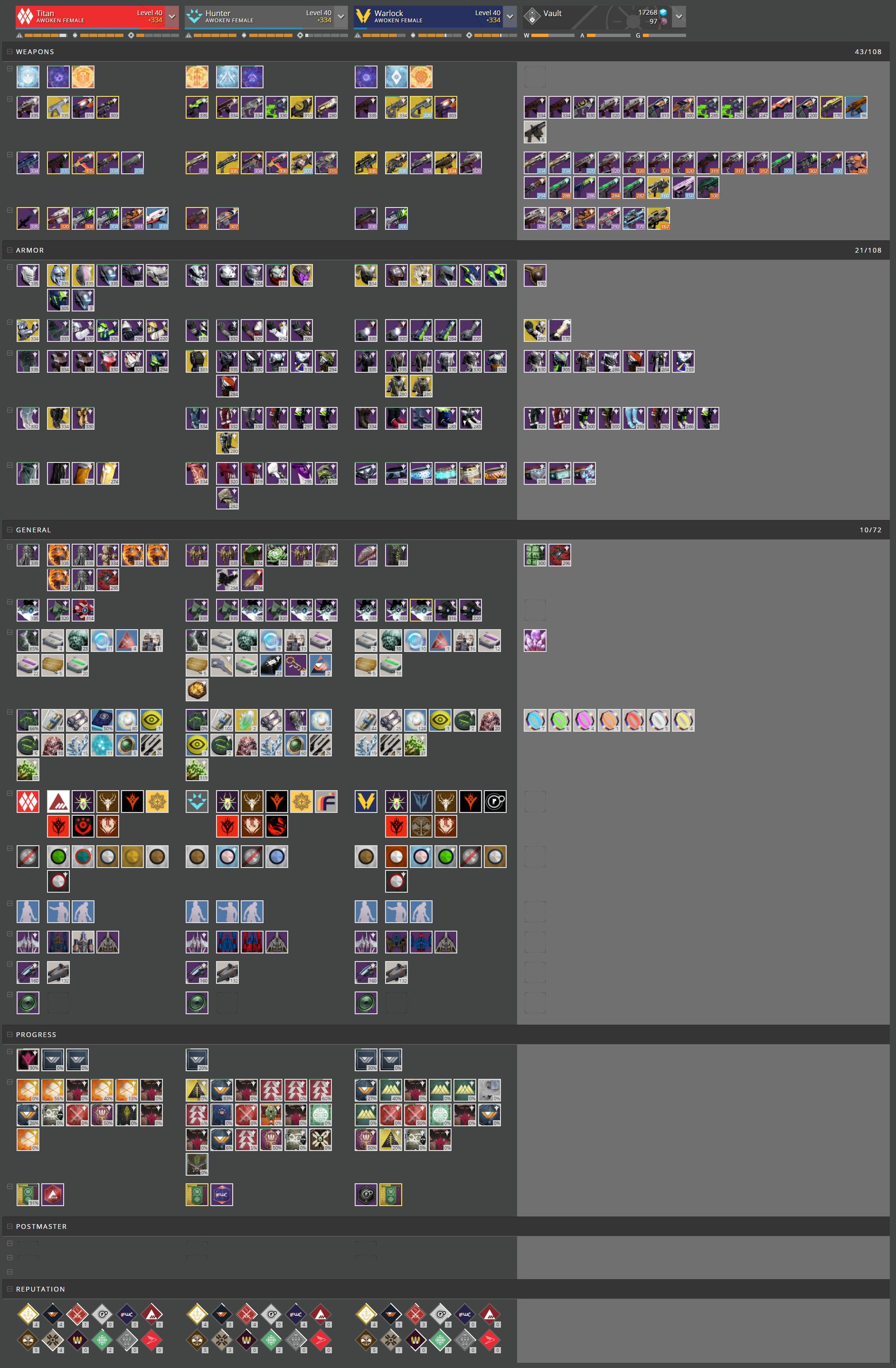
Task: Select Titan's yellow sunburst emblem
Action: 157,801
